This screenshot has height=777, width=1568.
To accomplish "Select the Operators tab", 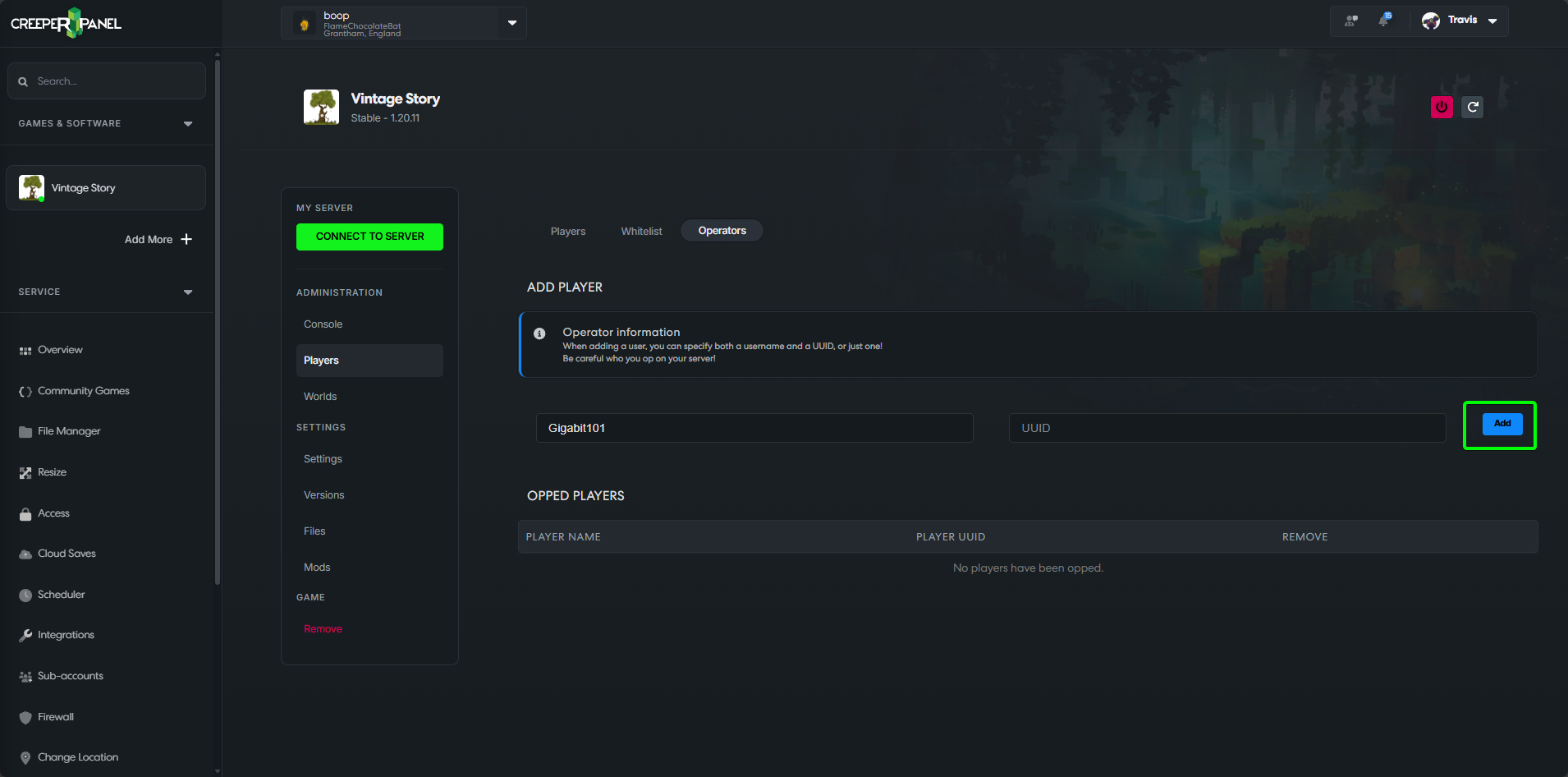I will 722,231.
